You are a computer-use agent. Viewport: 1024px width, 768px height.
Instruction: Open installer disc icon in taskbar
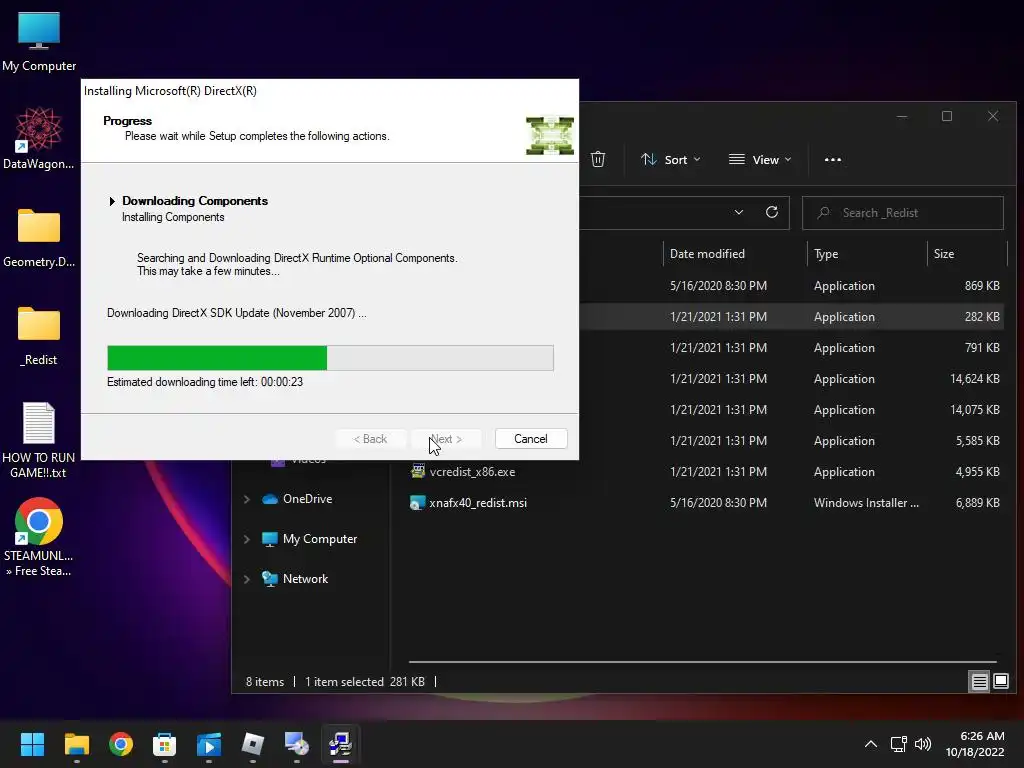coord(296,744)
